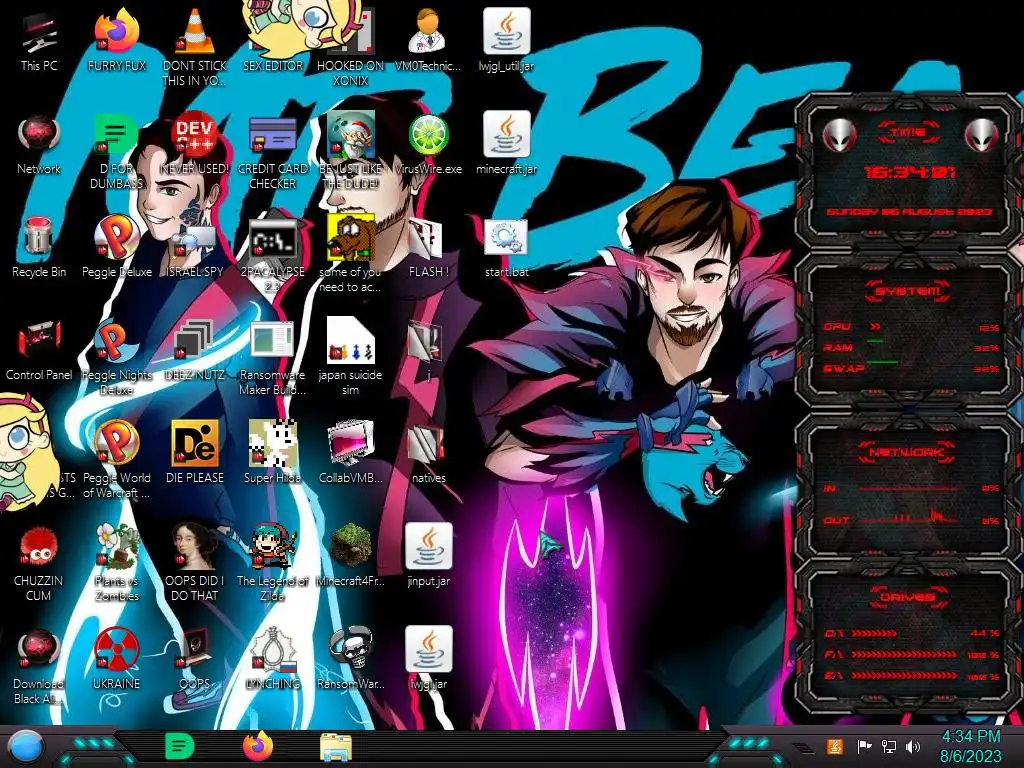Select Minecraft4Fr... grass block icon
The width and height of the screenshot is (1024, 768).
click(x=350, y=556)
